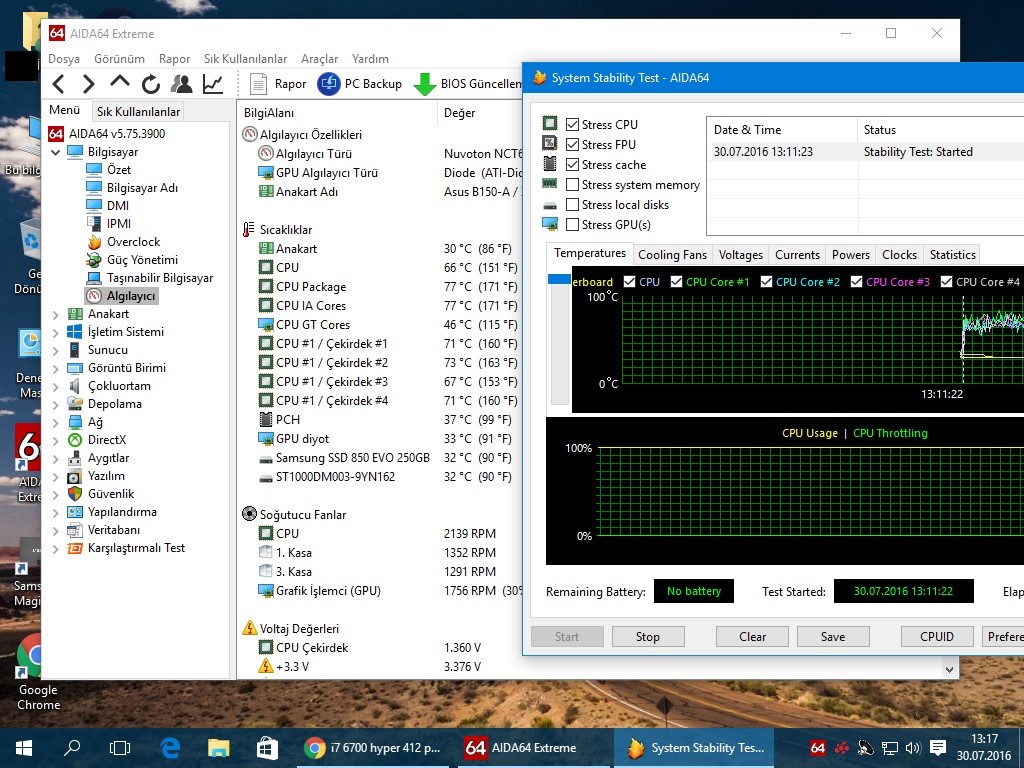Open the graph chart icon in toolbar
Screen dimensions: 1024x768
tap(213, 84)
